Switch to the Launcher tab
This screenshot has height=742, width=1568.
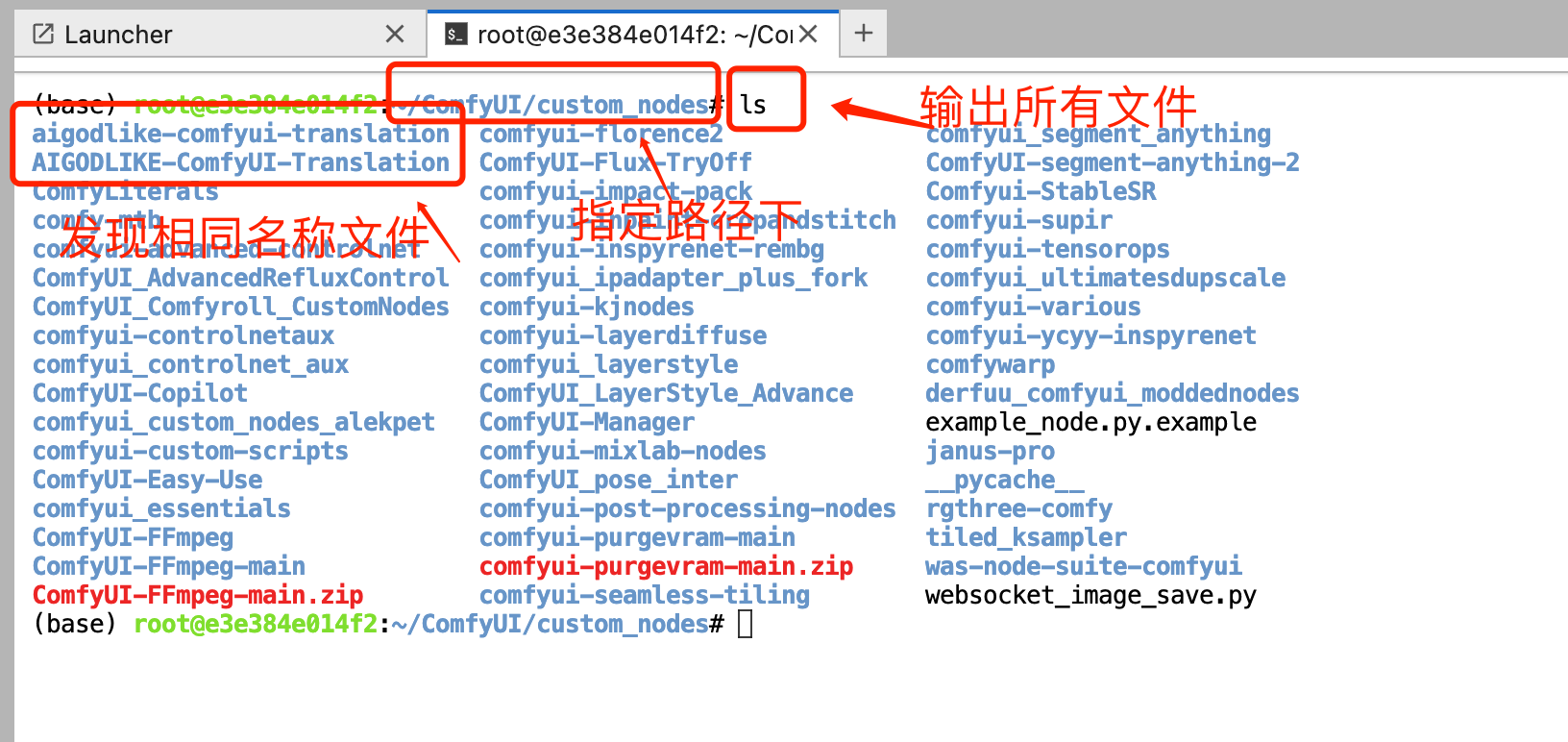tap(219, 35)
